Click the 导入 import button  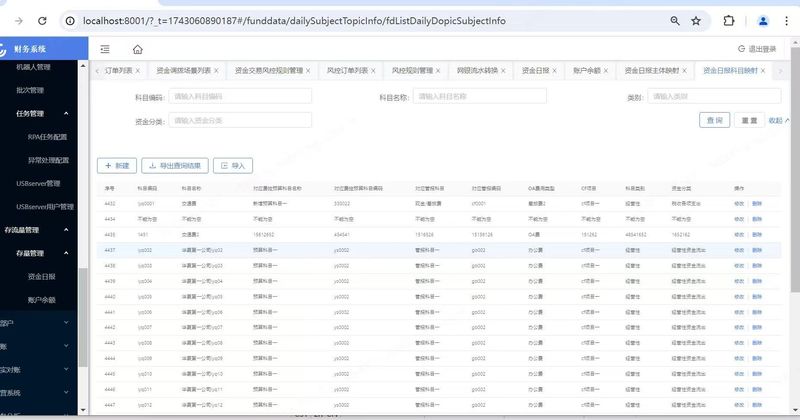pos(233,165)
